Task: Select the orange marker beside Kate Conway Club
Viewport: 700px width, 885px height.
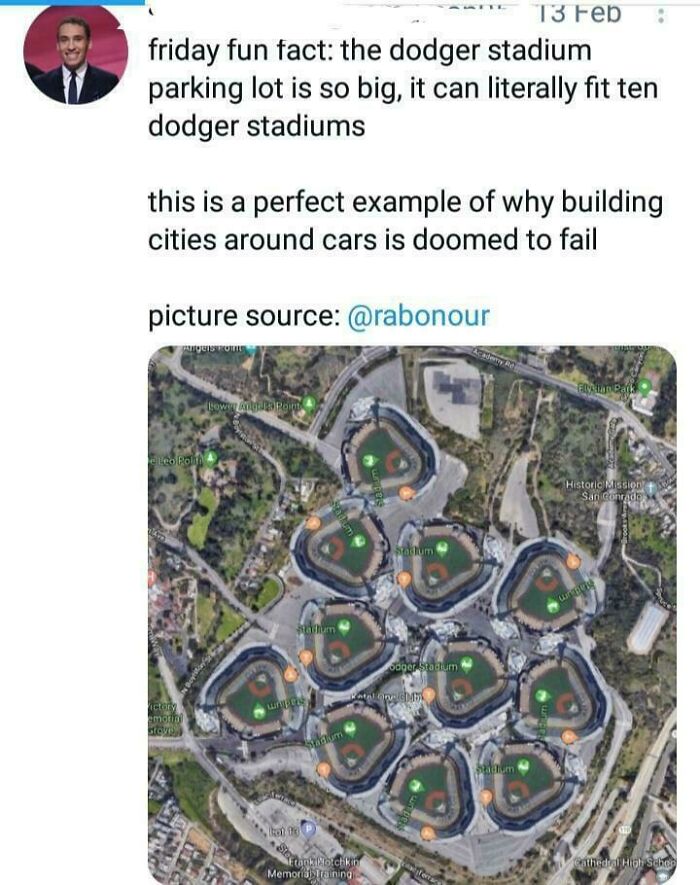Action: point(427,695)
